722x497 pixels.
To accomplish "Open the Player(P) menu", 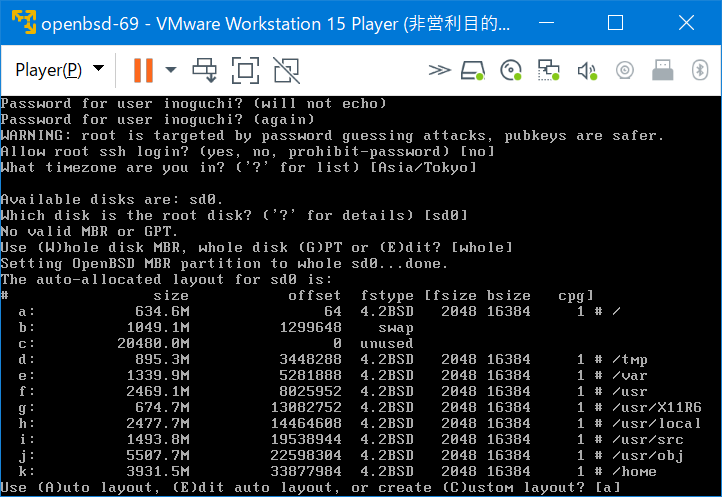I will (48, 70).
